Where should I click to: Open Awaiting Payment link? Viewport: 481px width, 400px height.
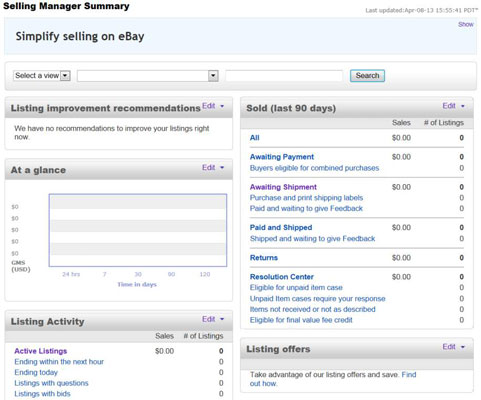[282, 157]
